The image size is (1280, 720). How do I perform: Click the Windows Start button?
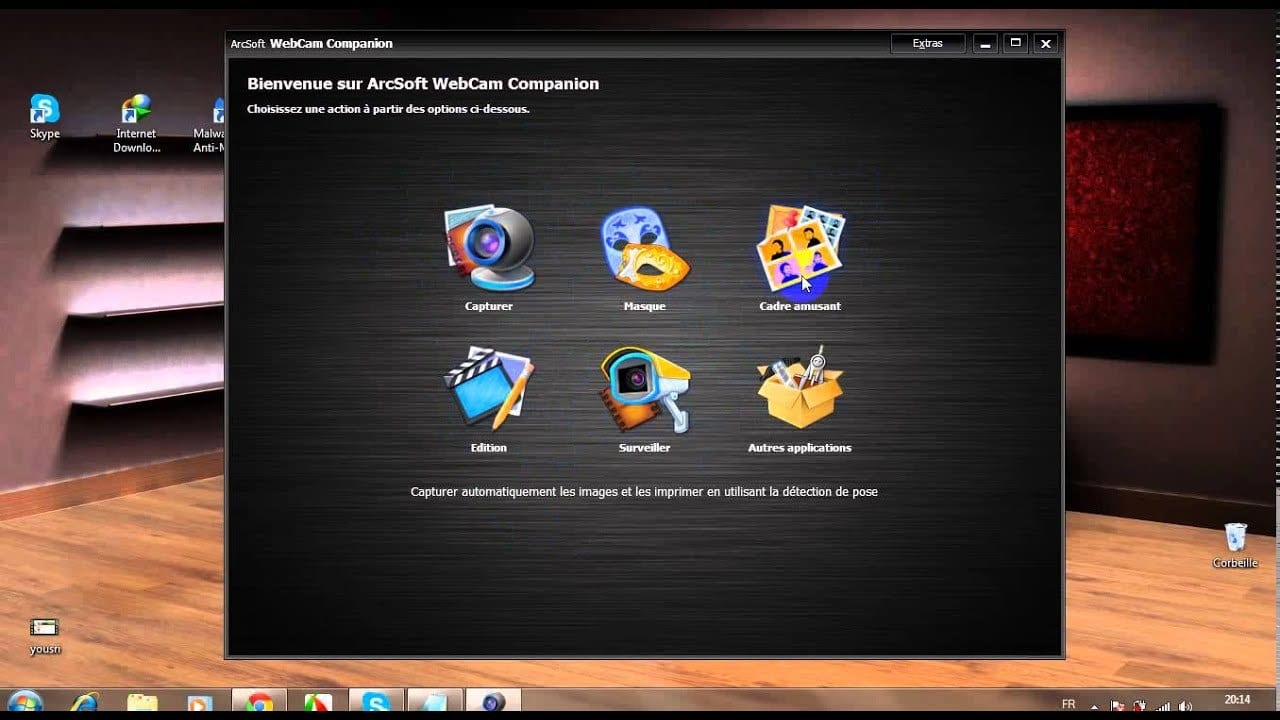pos(26,702)
